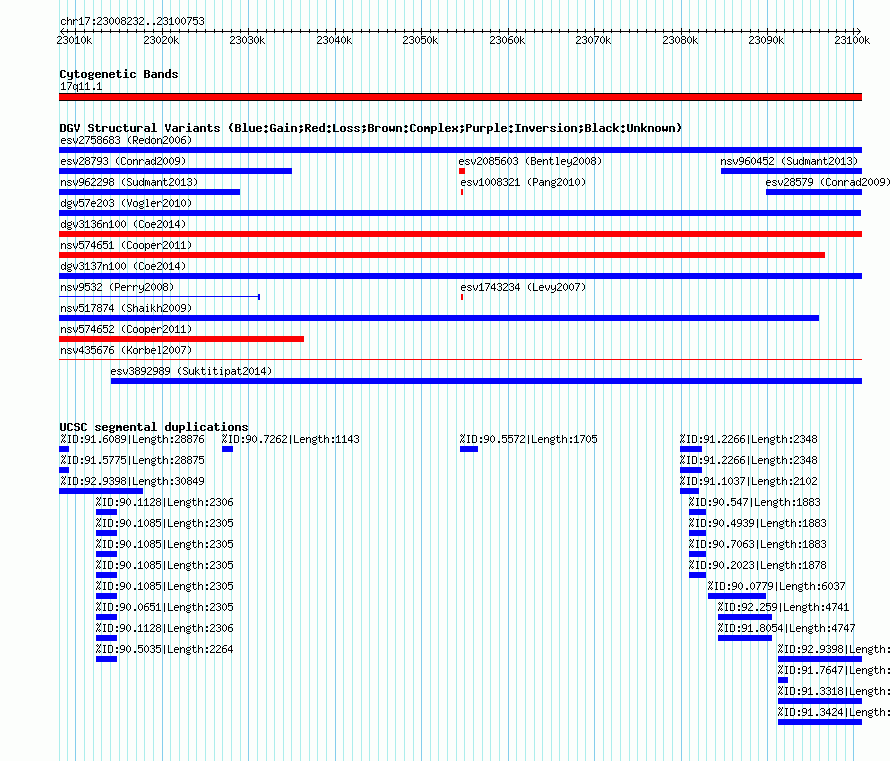
Task: Click the chr17:23008232..23100753 coordinate label
Action: coord(132,21)
